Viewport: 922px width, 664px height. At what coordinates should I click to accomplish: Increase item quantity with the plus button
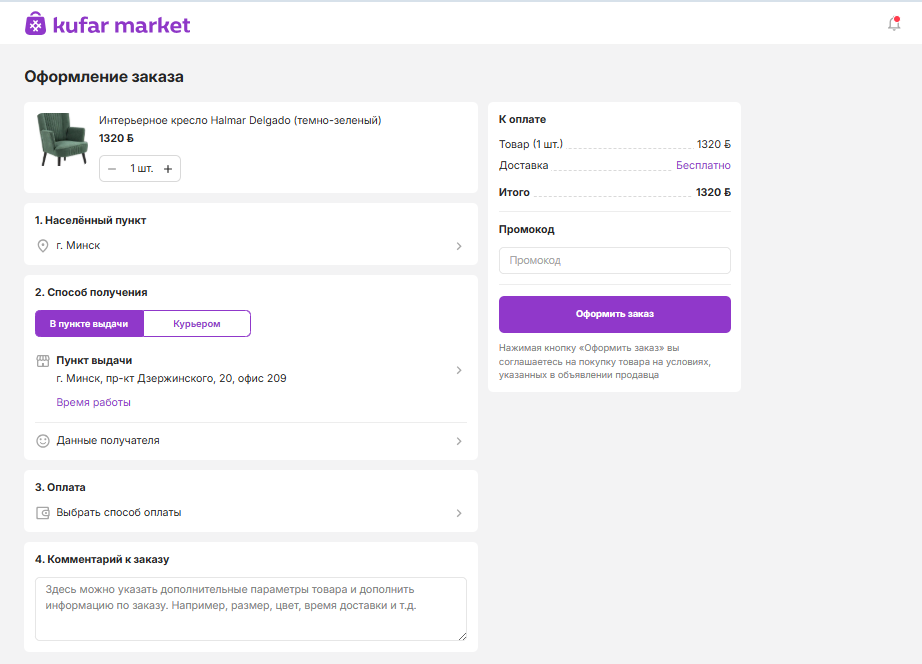(x=168, y=169)
